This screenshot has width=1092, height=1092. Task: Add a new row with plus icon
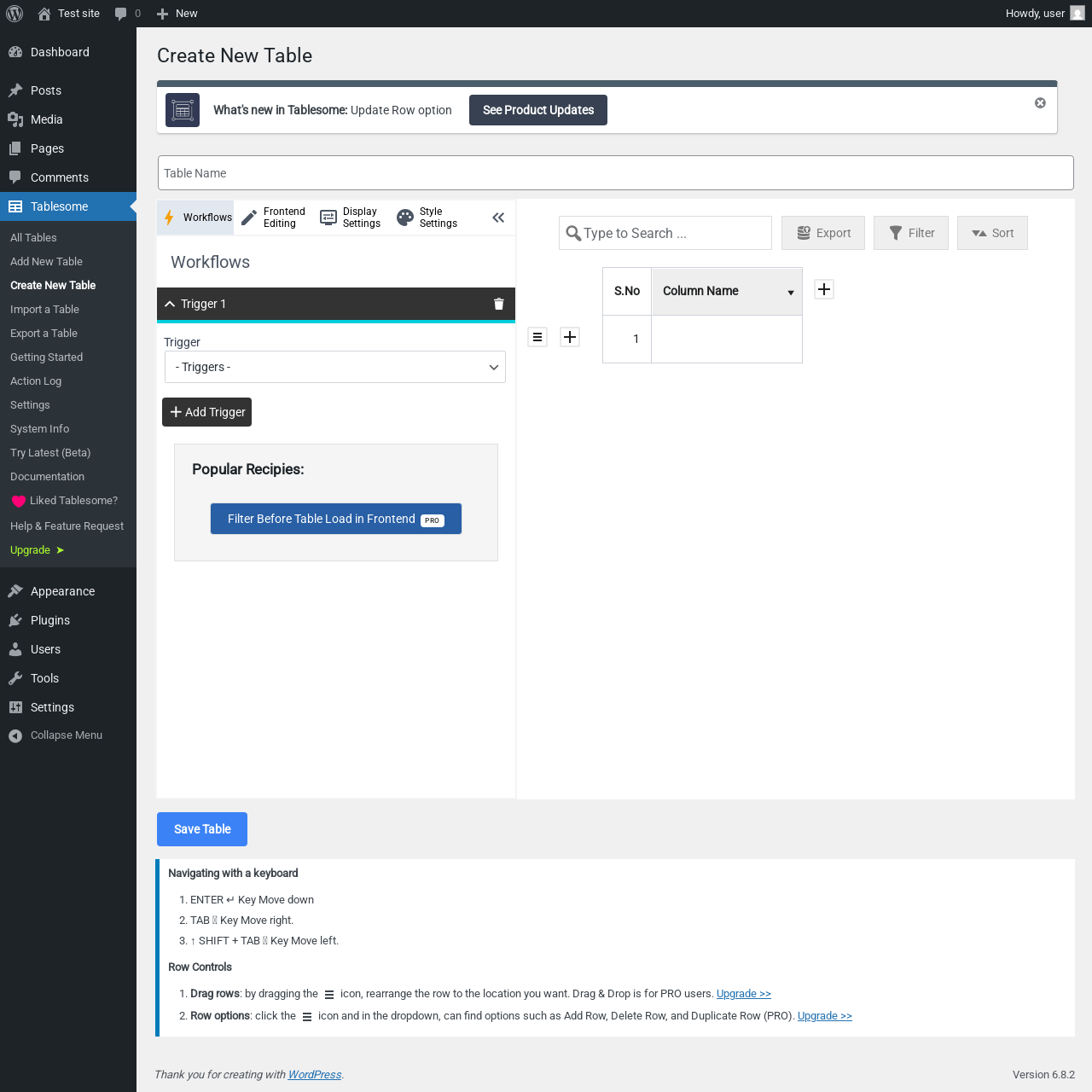coord(570,337)
